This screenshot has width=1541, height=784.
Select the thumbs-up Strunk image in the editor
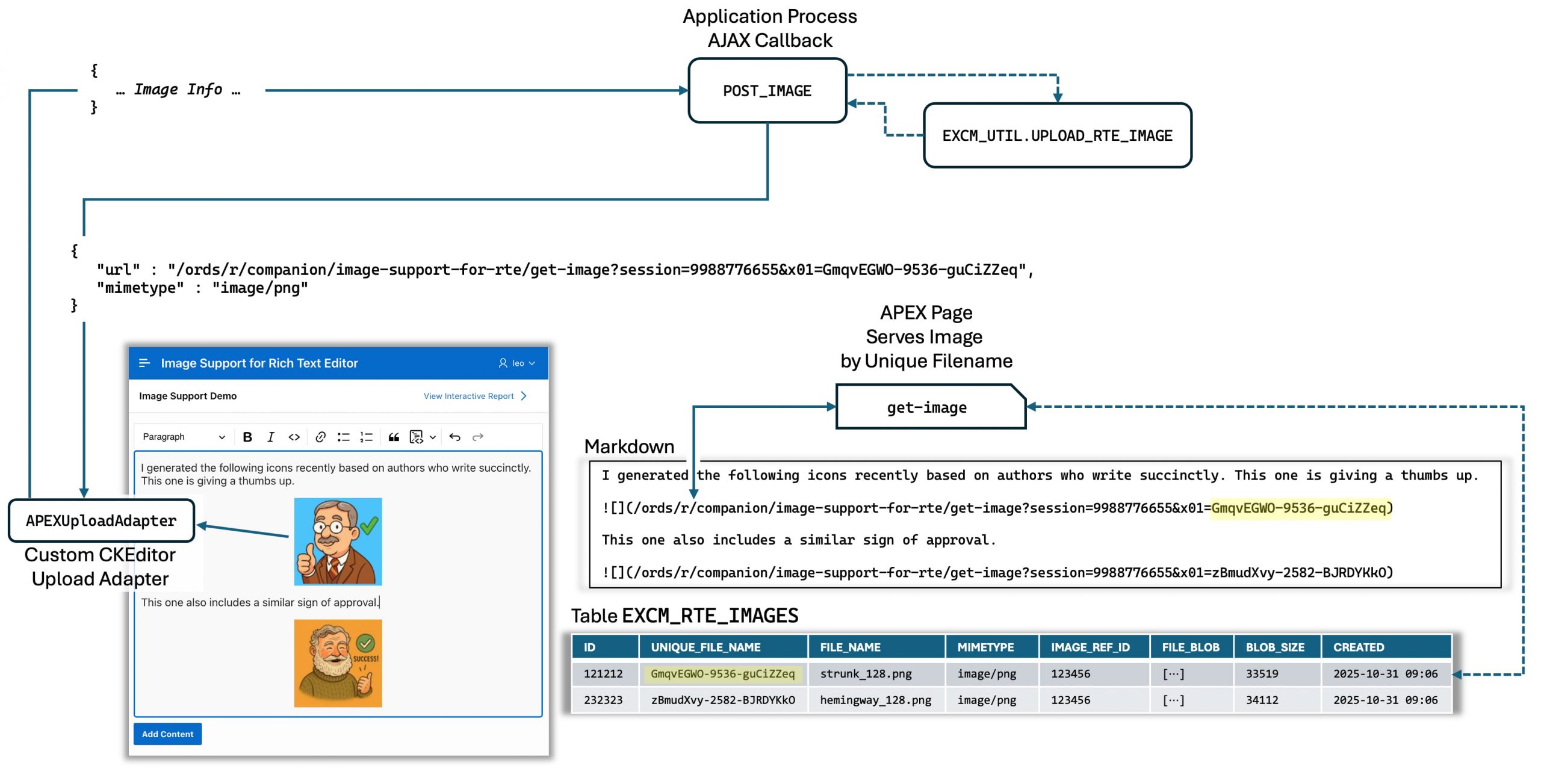tap(338, 542)
